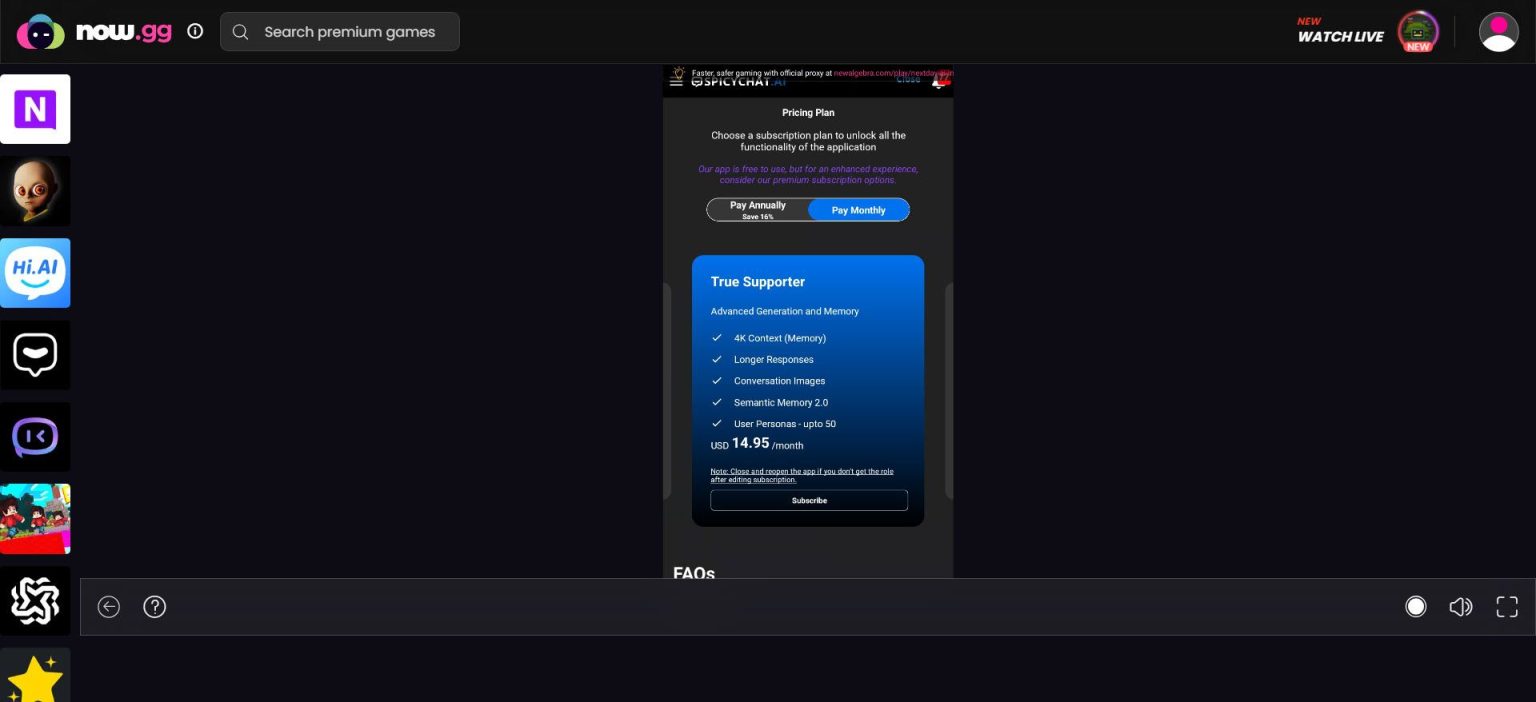The width and height of the screenshot is (1536, 702).
Task: Select the Pay Monthly option
Action: click(858, 210)
